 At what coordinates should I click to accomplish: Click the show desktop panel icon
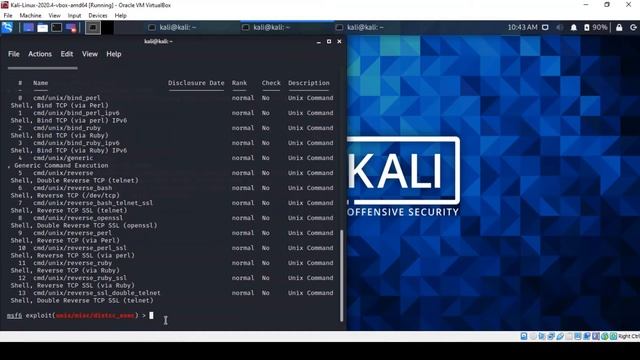tap(29, 27)
